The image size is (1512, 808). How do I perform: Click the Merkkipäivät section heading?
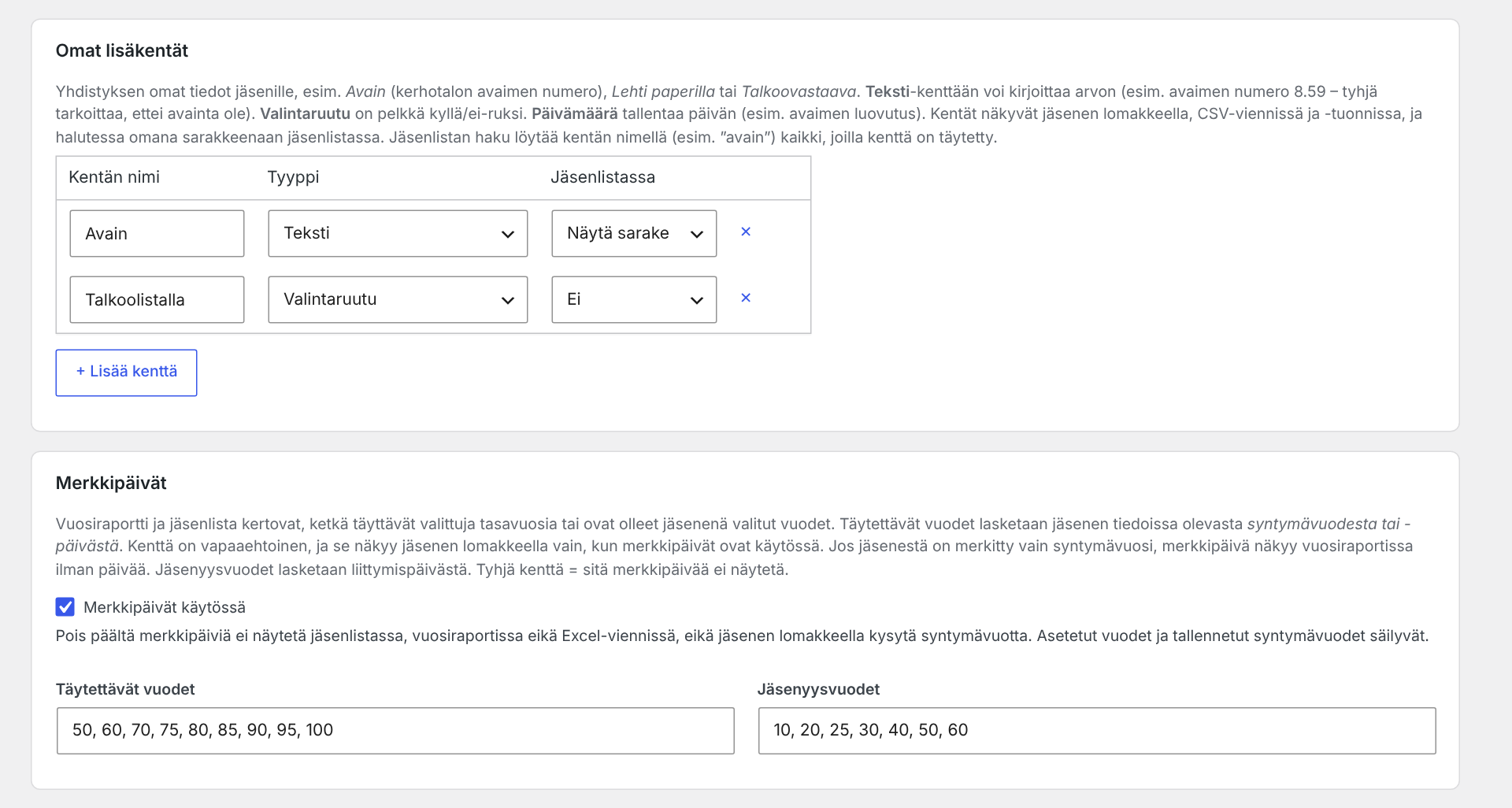click(111, 483)
